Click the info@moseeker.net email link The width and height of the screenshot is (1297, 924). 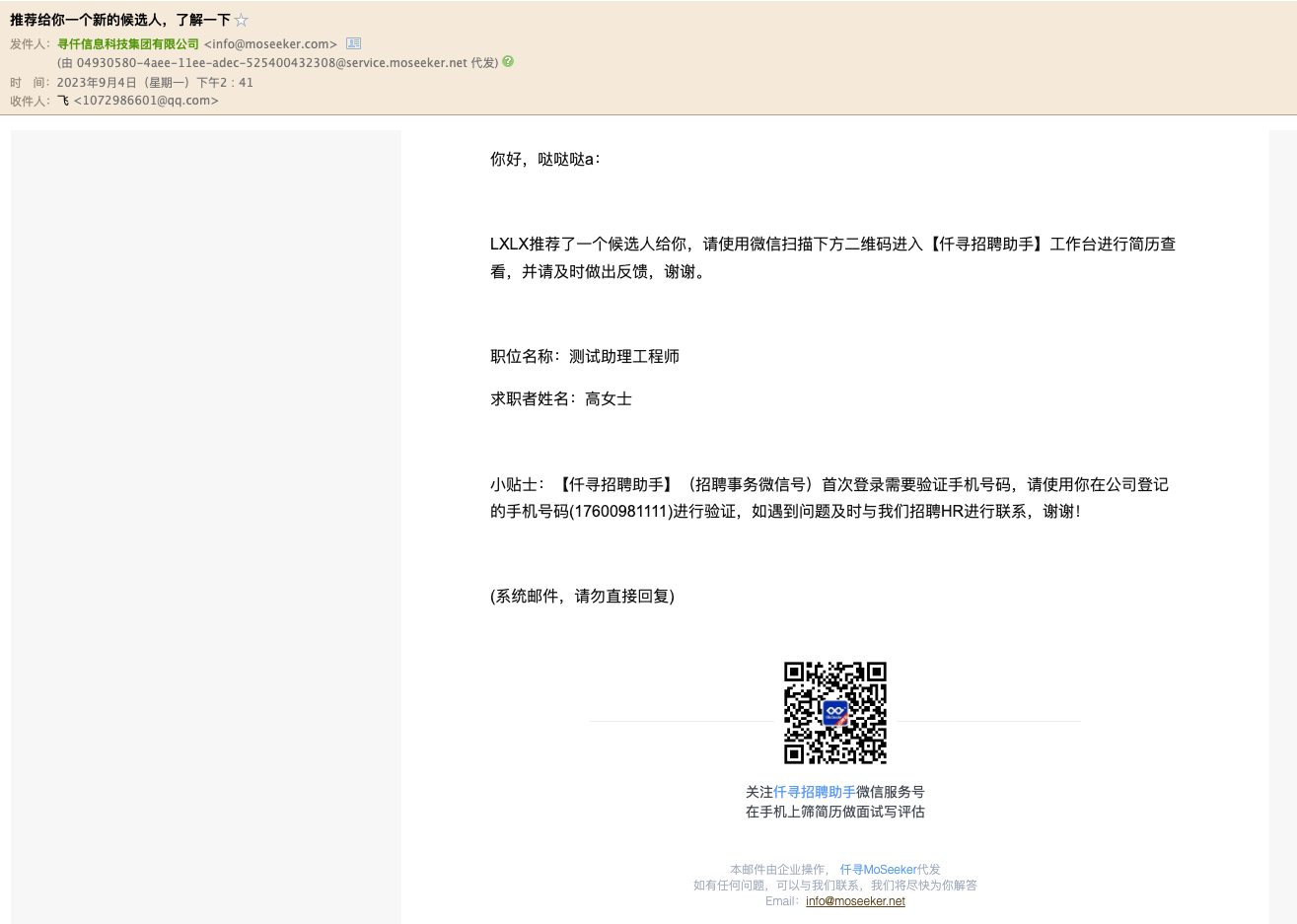coord(855,901)
